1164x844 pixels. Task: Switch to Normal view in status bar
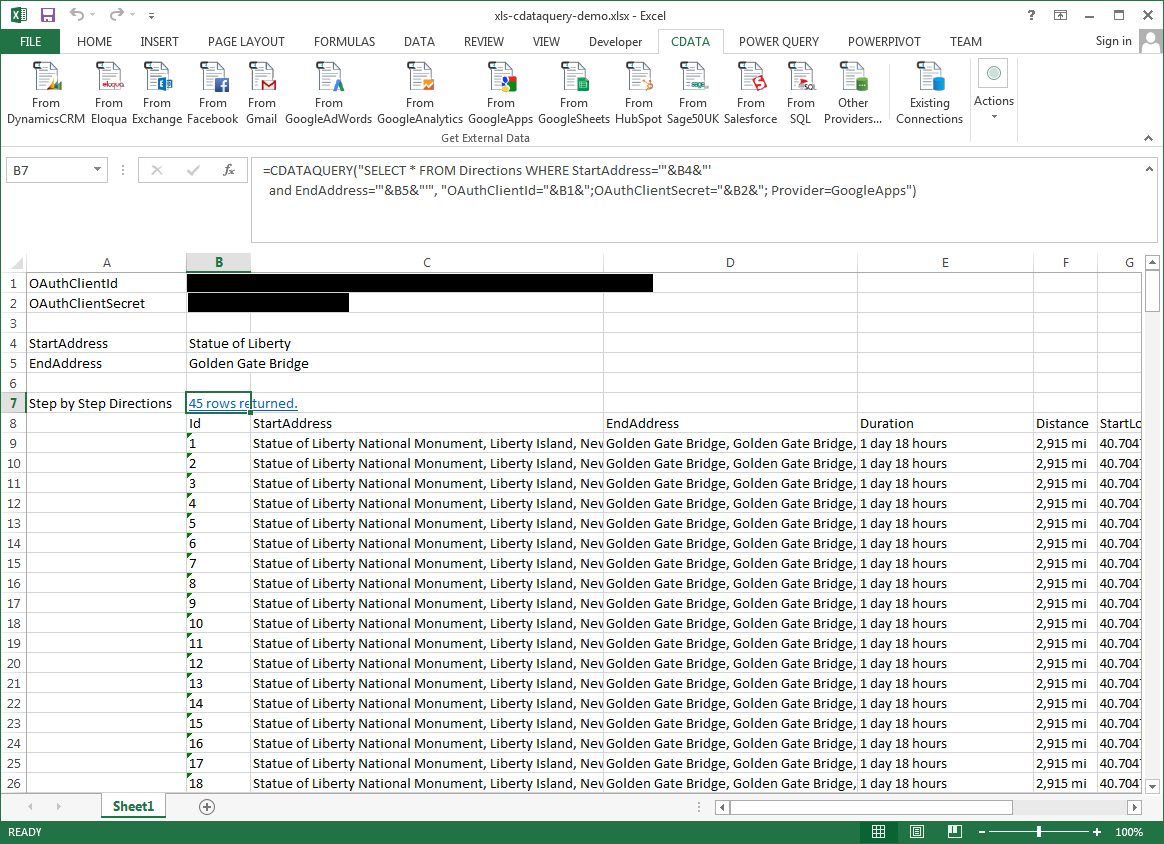[878, 832]
